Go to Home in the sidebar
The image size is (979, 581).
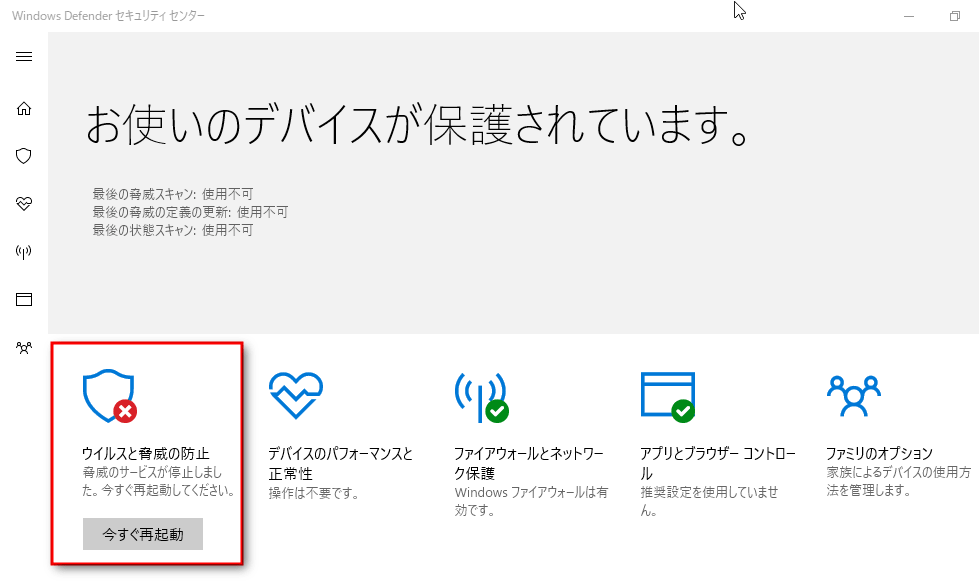[x=24, y=109]
